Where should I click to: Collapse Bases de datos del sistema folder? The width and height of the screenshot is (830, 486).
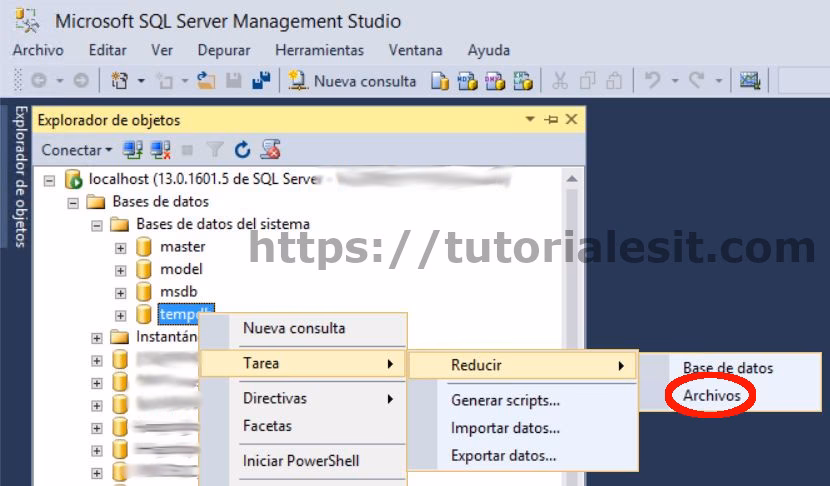(x=97, y=226)
